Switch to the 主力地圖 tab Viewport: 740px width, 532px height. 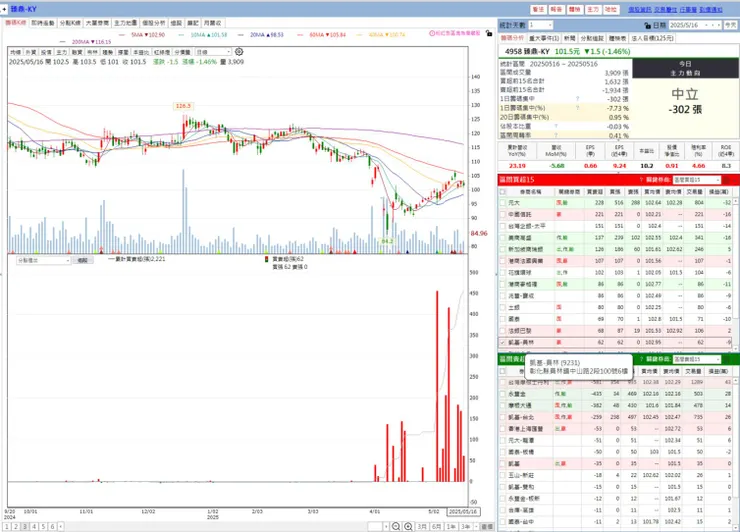coord(126,23)
